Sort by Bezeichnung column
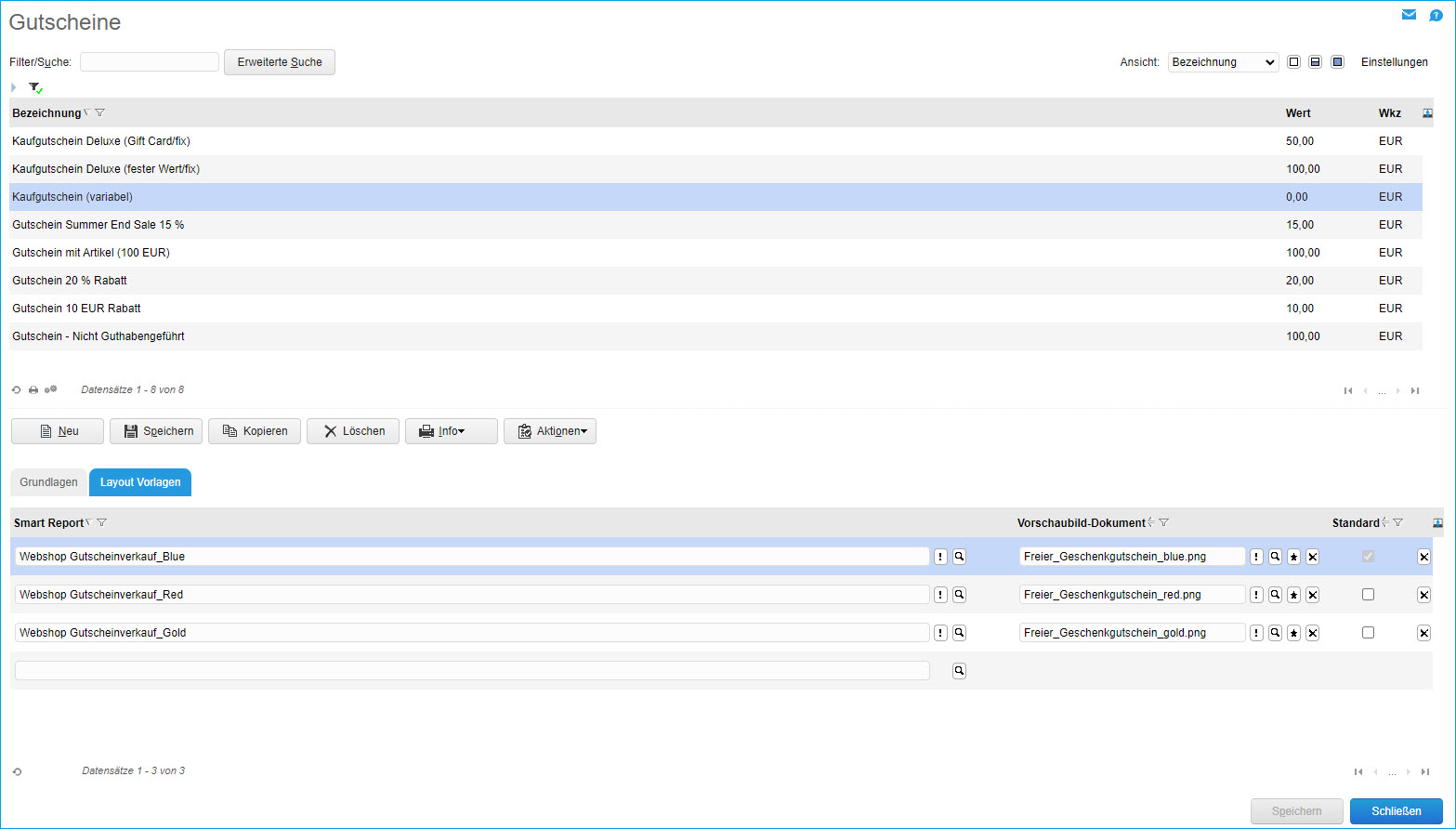The width and height of the screenshot is (1456, 829). click(46, 113)
